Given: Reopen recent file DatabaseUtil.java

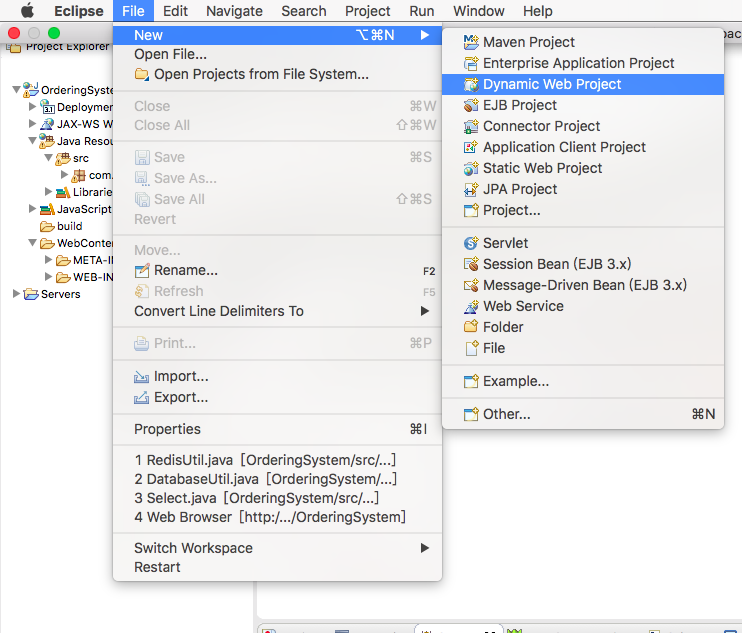Looking at the screenshot, I should [x=277, y=479].
